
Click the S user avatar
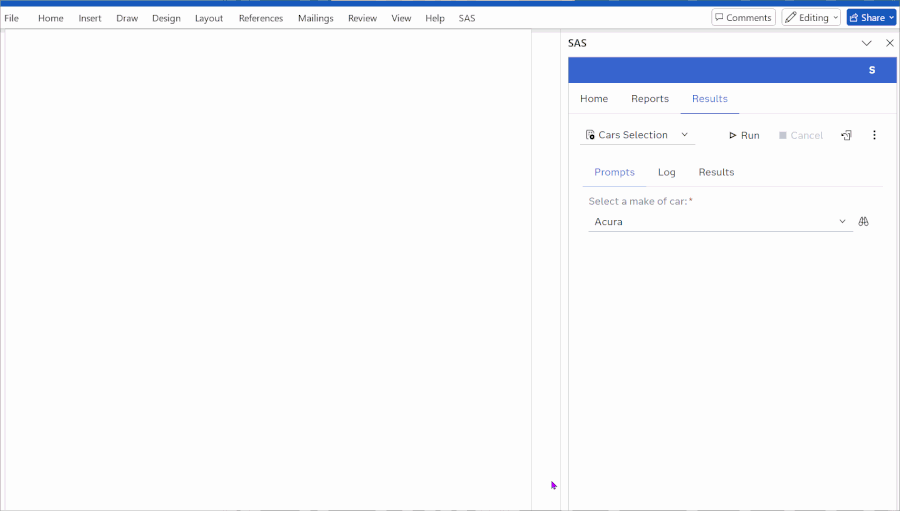coord(872,70)
